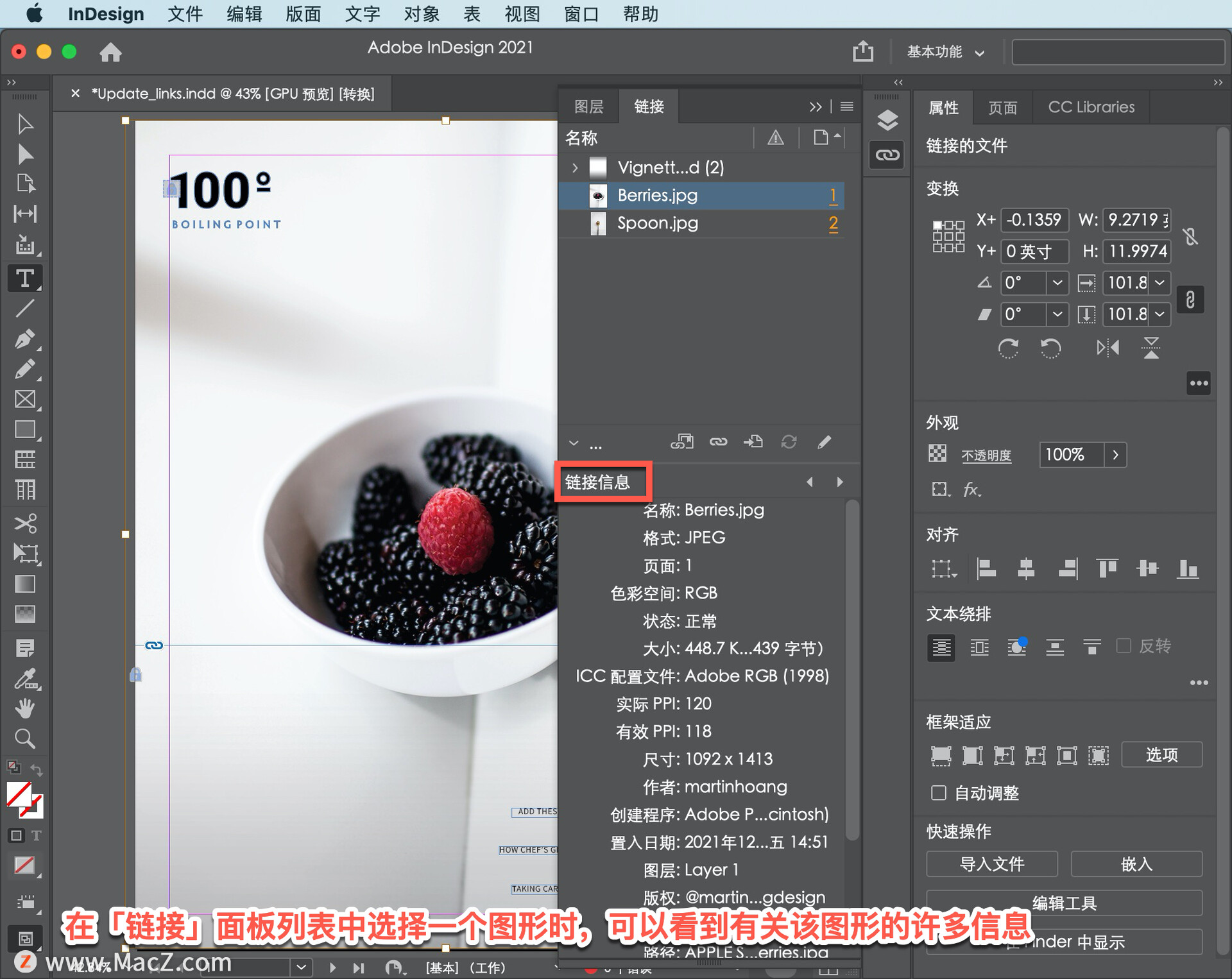This screenshot has width=1232, height=979.
Task: Select the Type tool in toolbar
Action: [24, 278]
